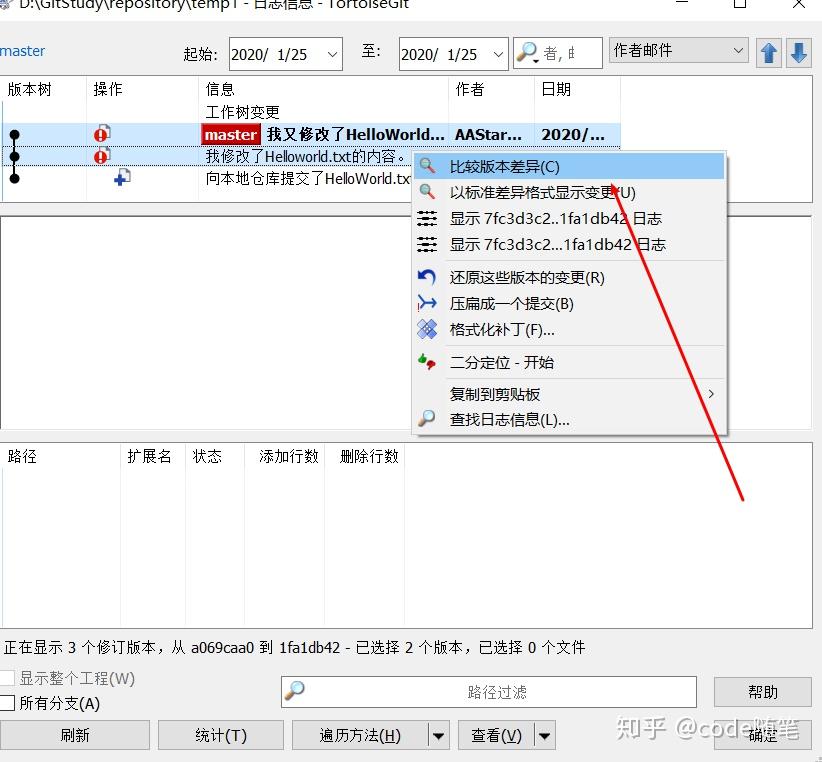822x762 pixels.
Task: Choose 压扁成一个提交(B)
Action: coord(569,303)
